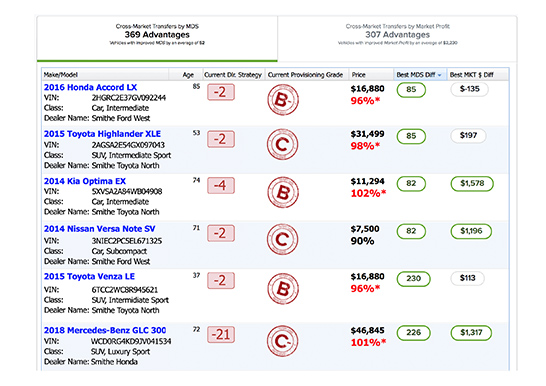Click the $-135 market diff pill
Image resolution: width=546 pixels, height=386 pixels.
(x=469, y=89)
